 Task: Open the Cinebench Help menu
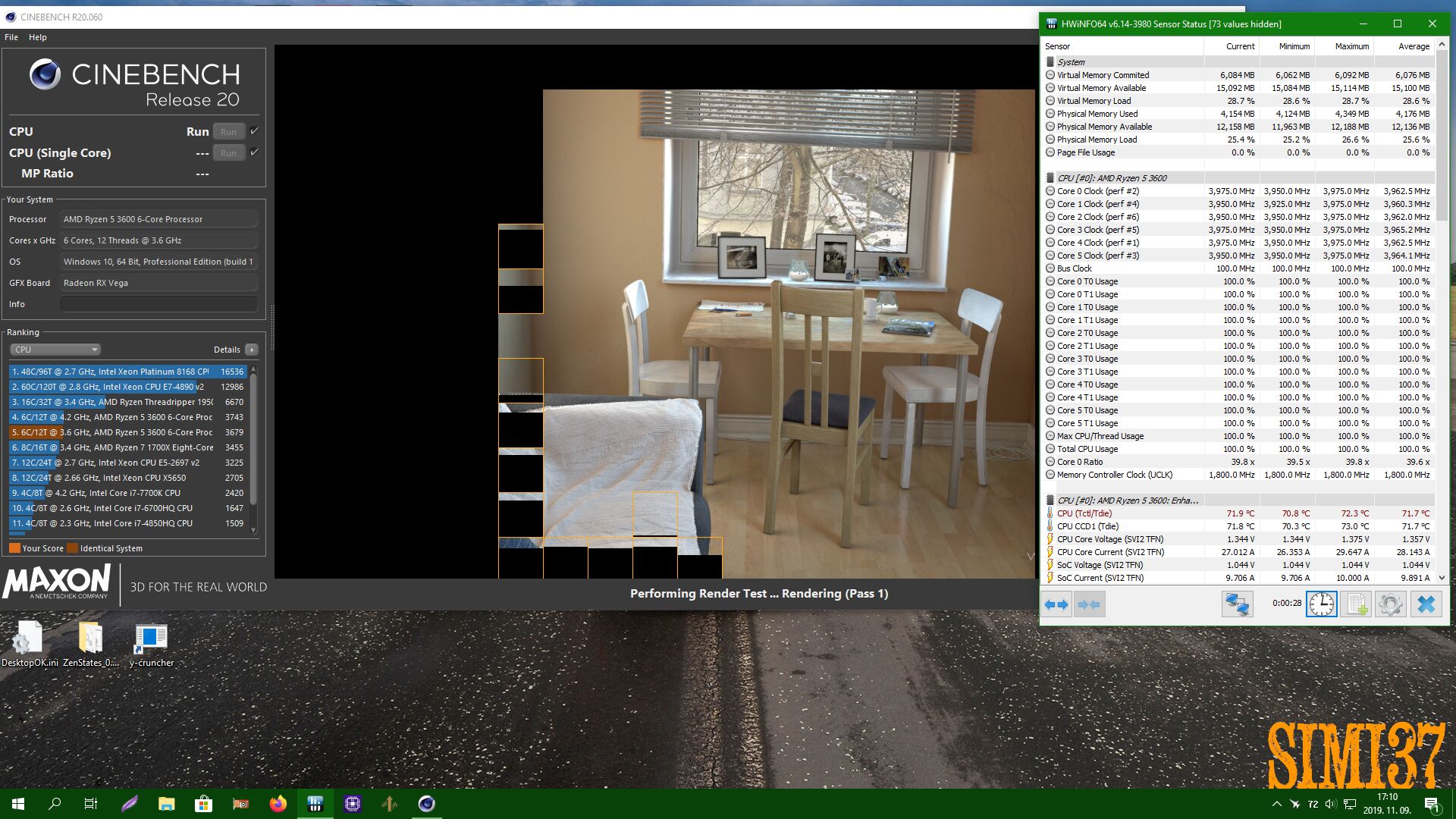(x=38, y=37)
